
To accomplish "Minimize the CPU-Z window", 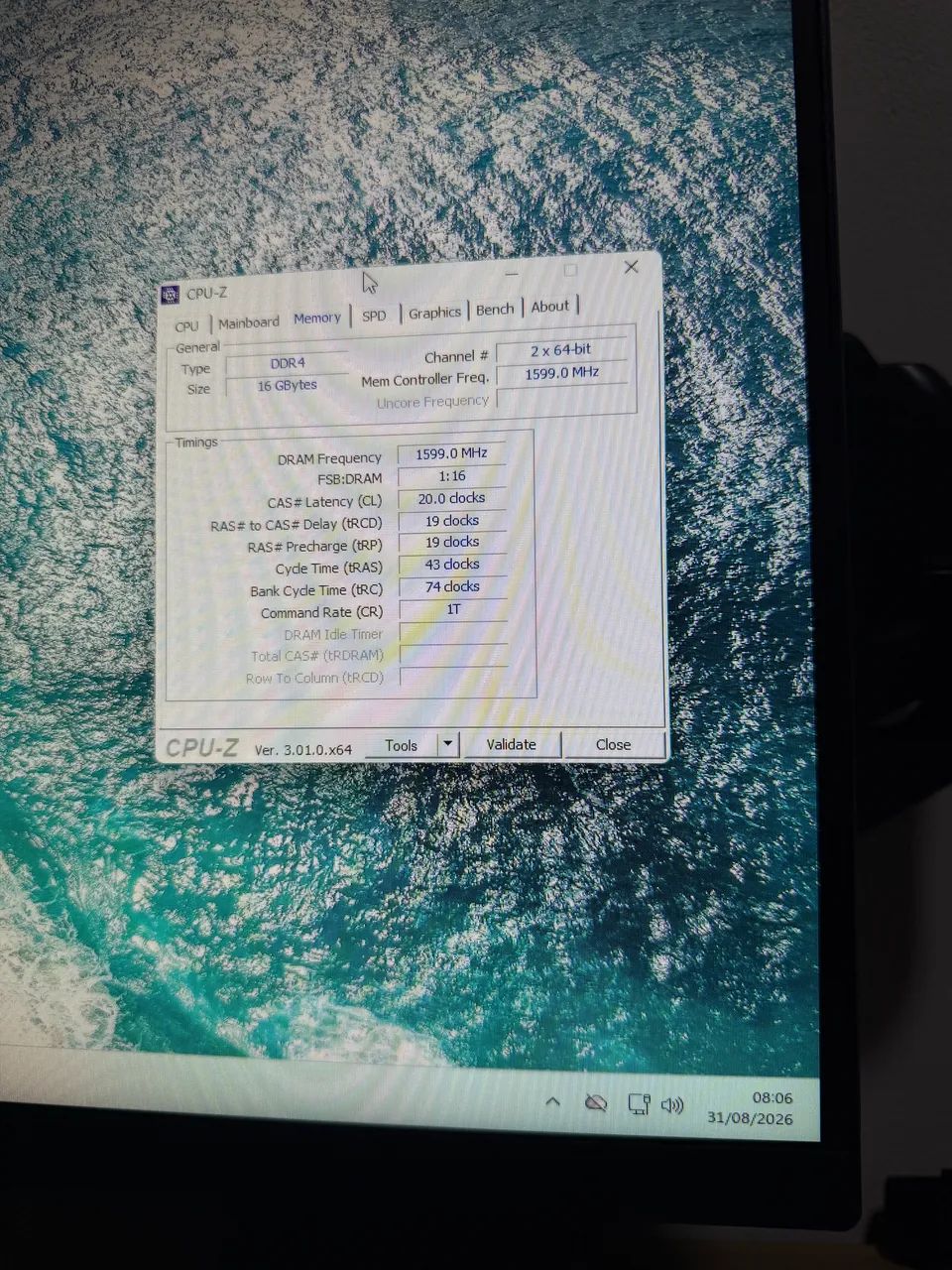I will [x=513, y=272].
